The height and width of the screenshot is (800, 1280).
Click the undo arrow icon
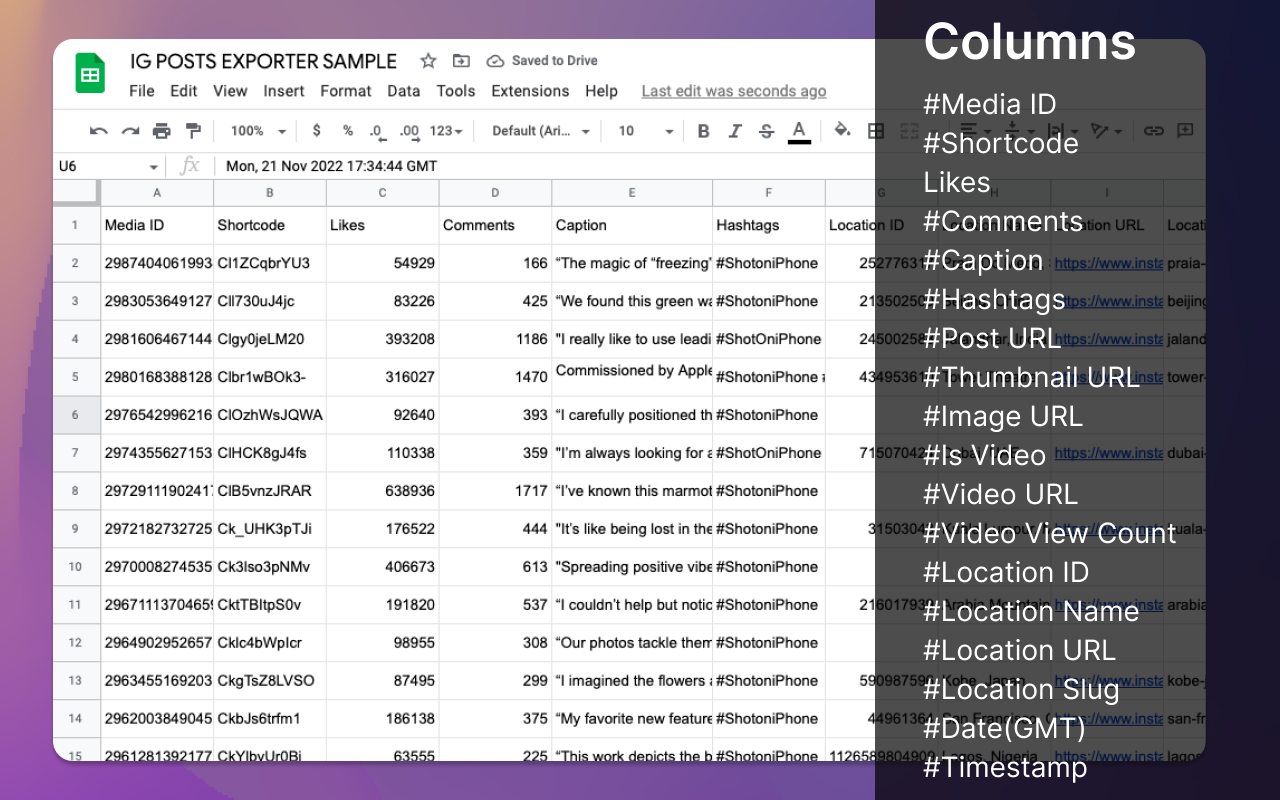98,131
